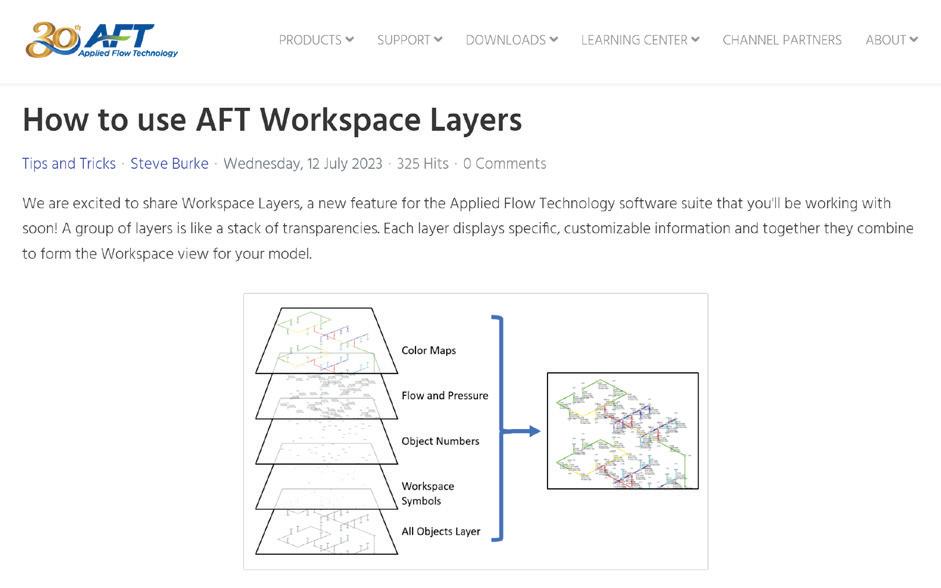Click the Workspace Symbols layer label

click(x=427, y=493)
